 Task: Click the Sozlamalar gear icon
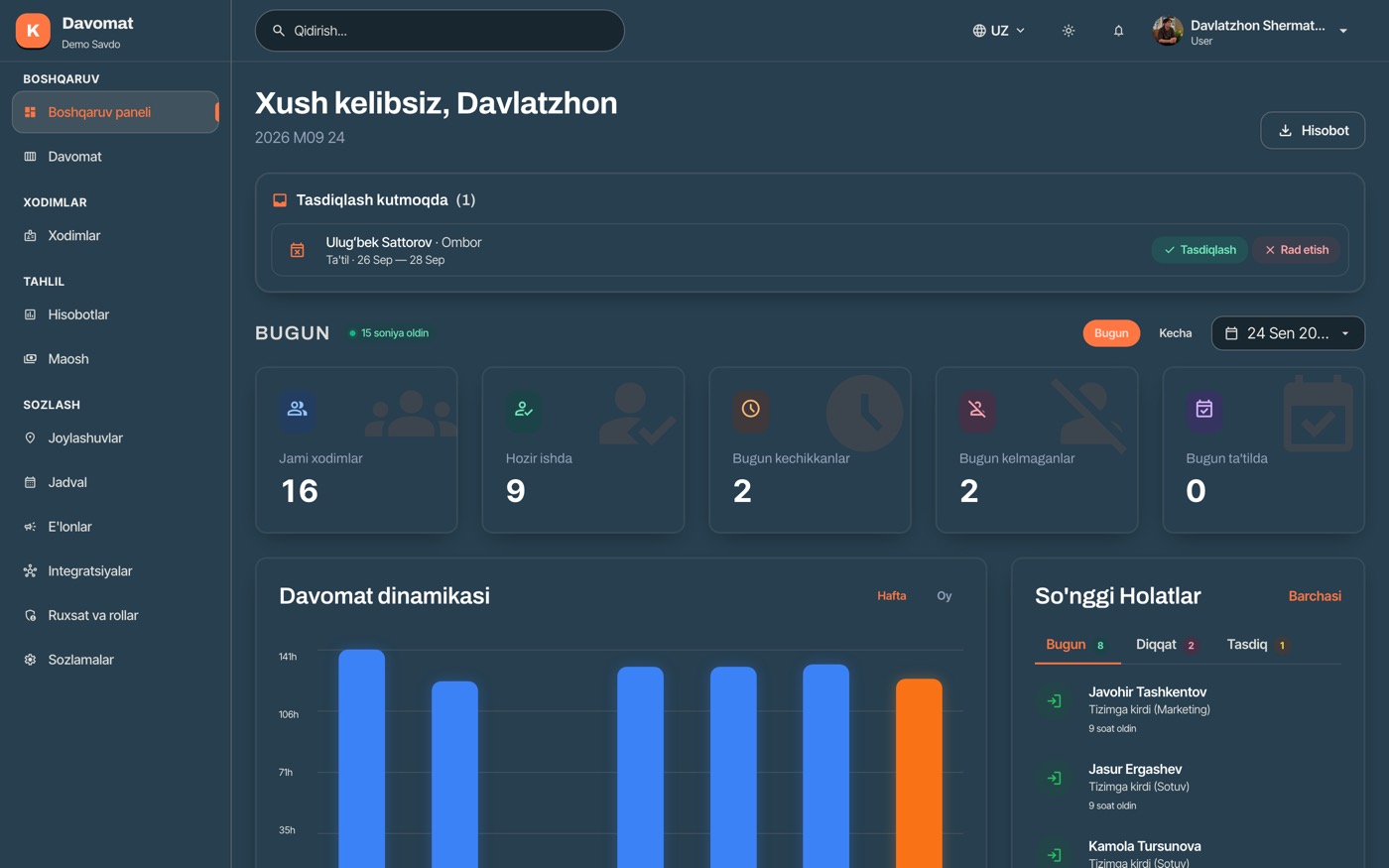pos(30,660)
